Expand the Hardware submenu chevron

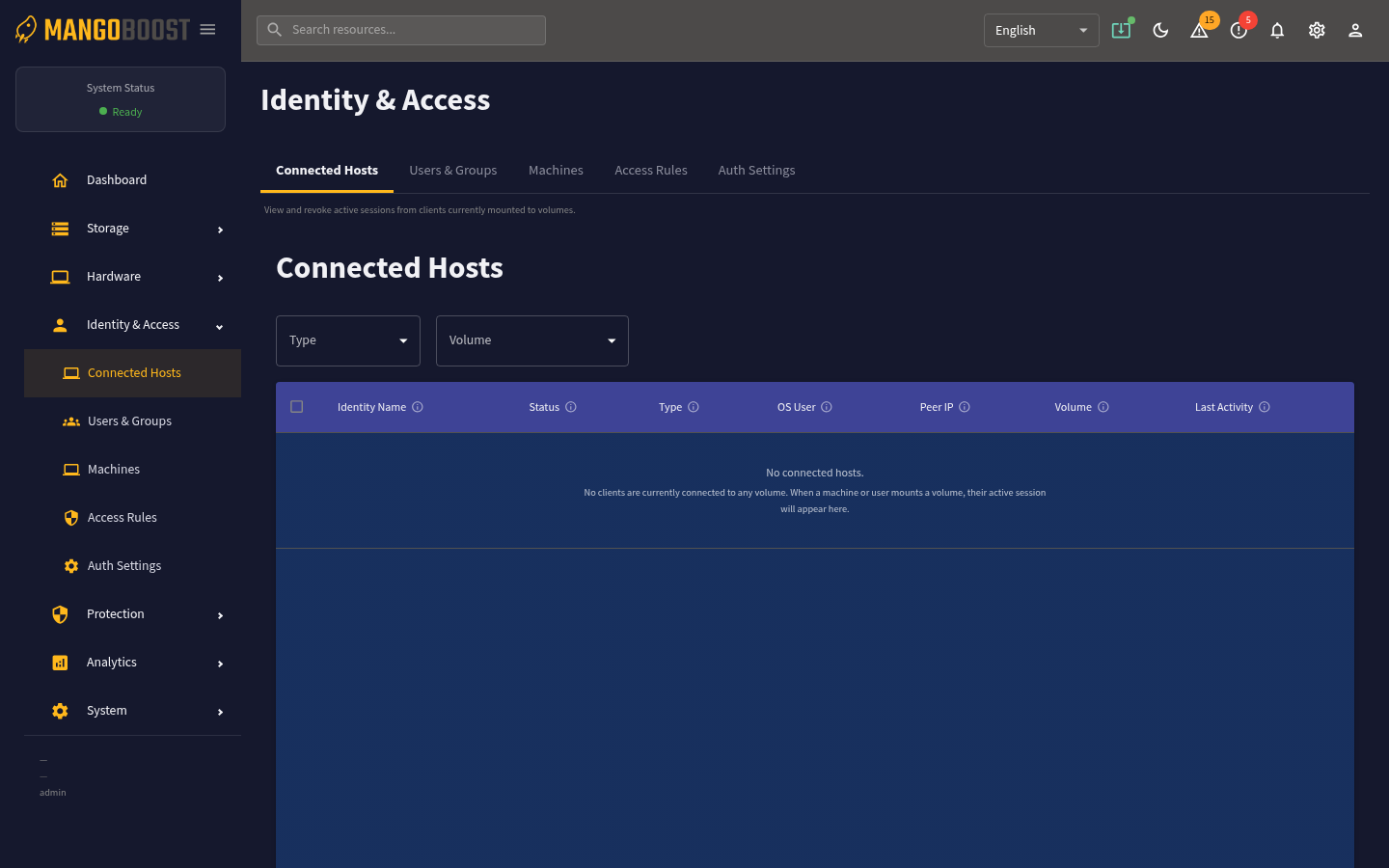coord(220,278)
